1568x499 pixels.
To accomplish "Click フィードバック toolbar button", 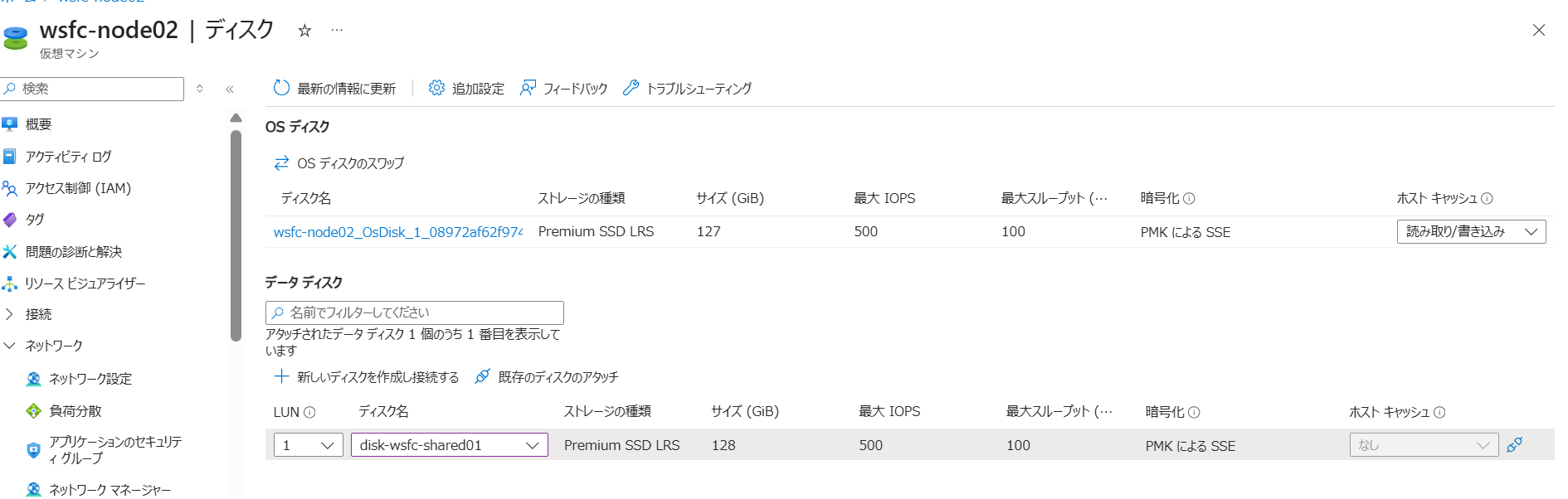I will coord(564,89).
